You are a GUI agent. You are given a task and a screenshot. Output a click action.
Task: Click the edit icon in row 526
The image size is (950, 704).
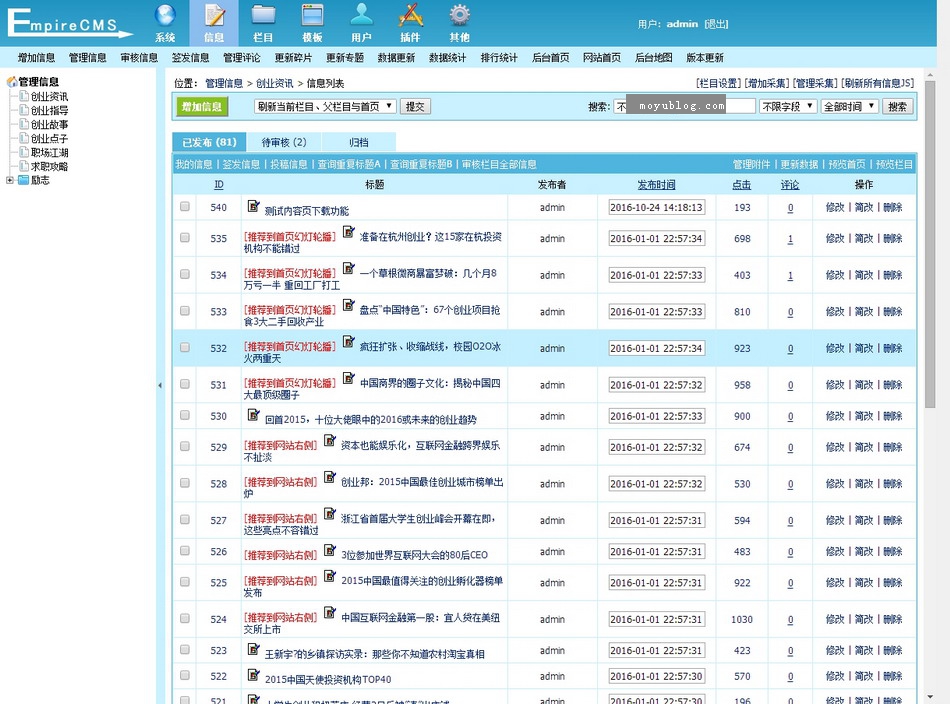click(x=330, y=550)
